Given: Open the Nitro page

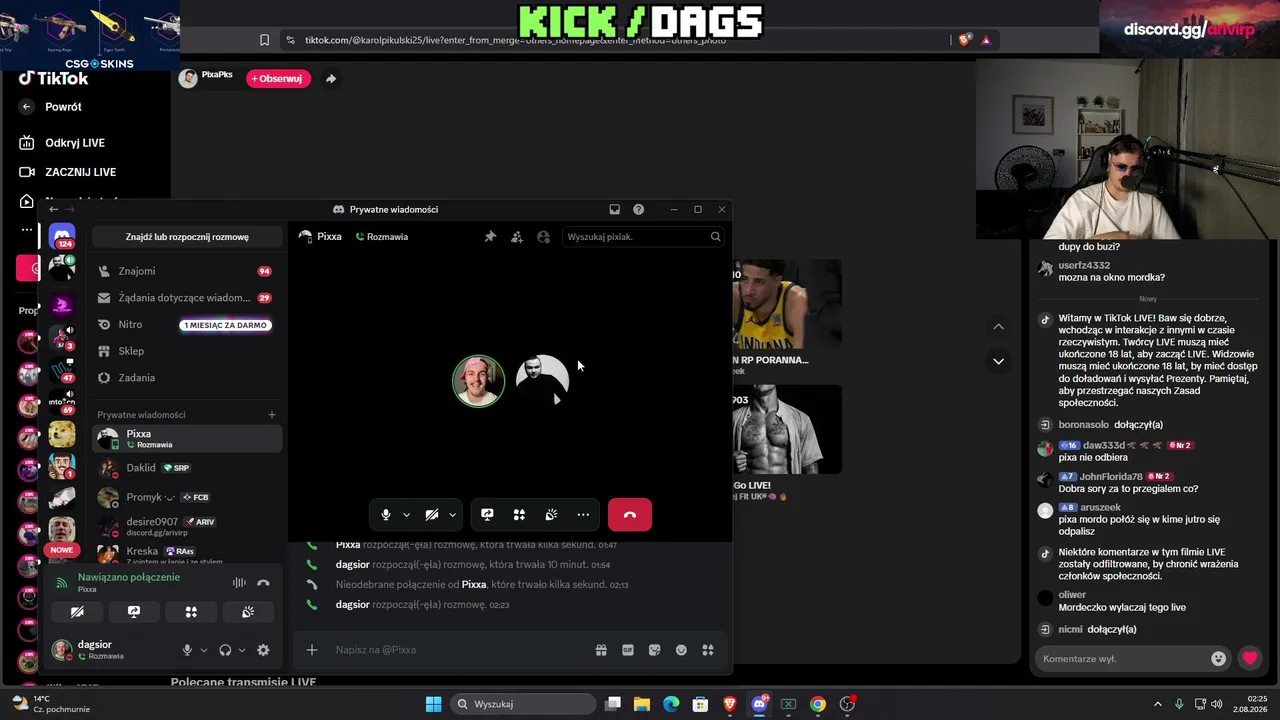Looking at the screenshot, I should pyautogui.click(x=187, y=325).
